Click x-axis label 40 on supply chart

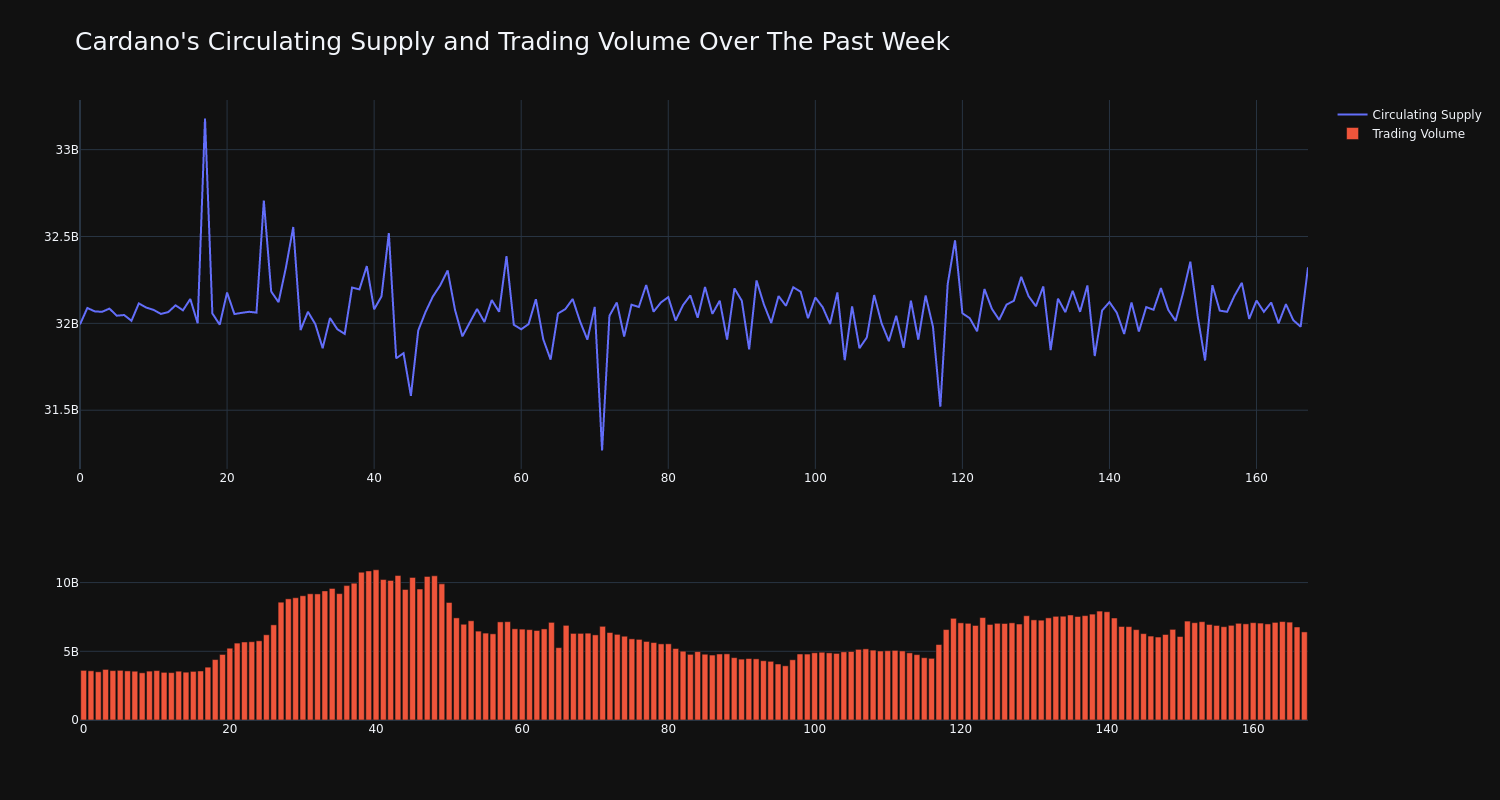[374, 478]
